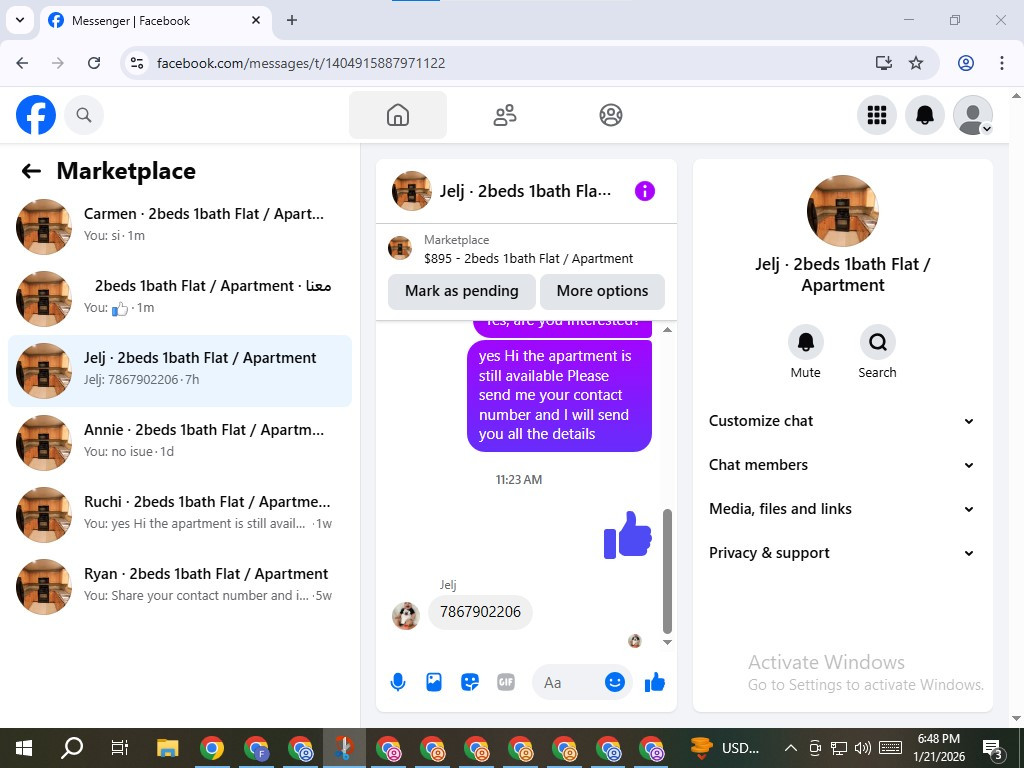Open the Facebook menu grid icon

(876, 115)
